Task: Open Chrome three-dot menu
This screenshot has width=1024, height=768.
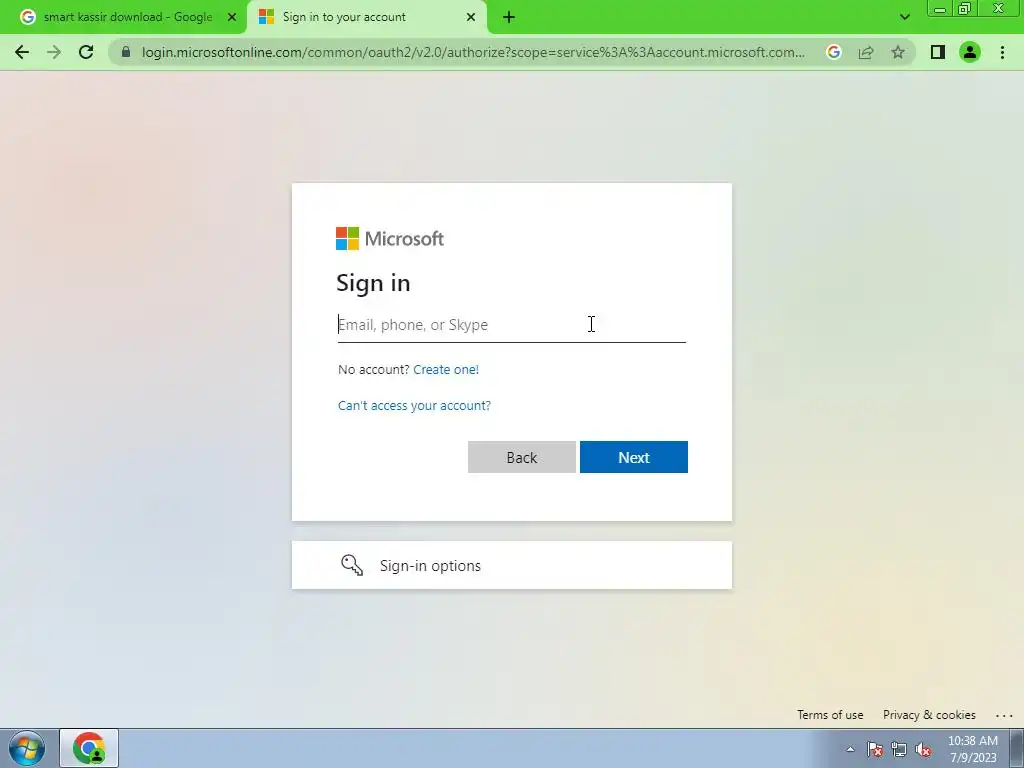Action: [1002, 52]
